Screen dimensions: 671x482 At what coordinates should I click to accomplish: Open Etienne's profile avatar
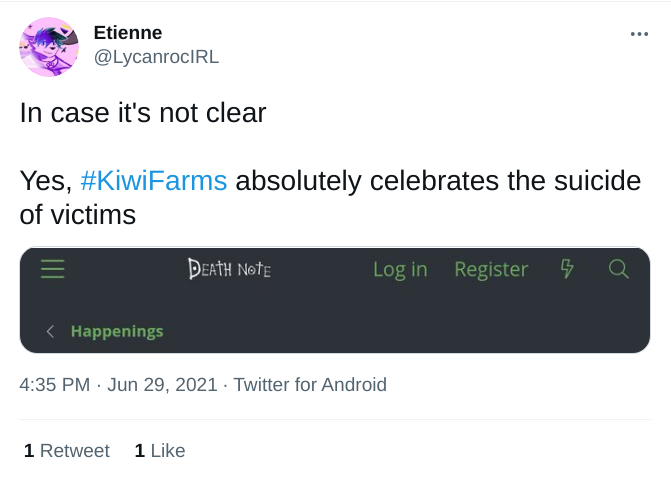(x=49, y=47)
